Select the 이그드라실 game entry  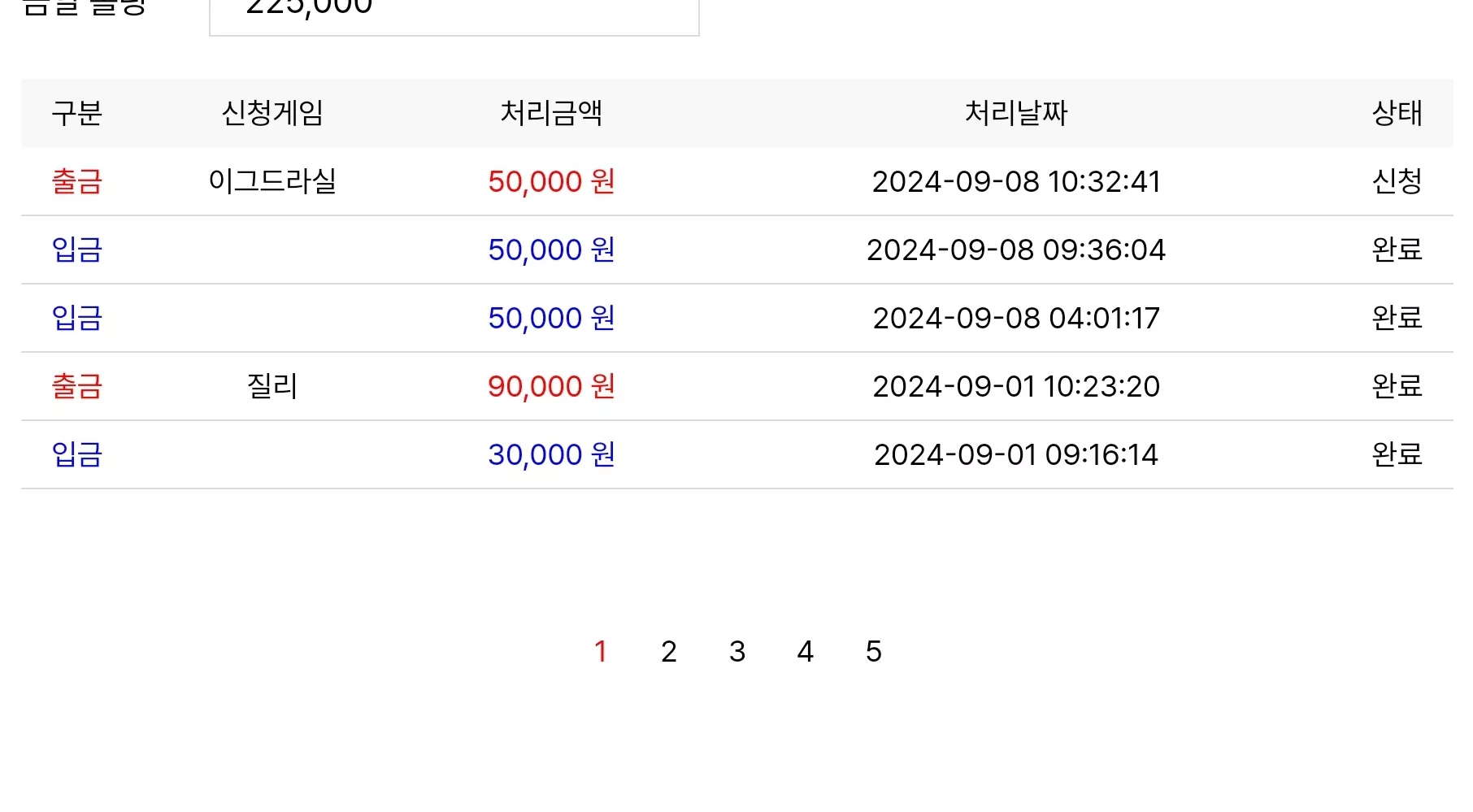(x=273, y=181)
